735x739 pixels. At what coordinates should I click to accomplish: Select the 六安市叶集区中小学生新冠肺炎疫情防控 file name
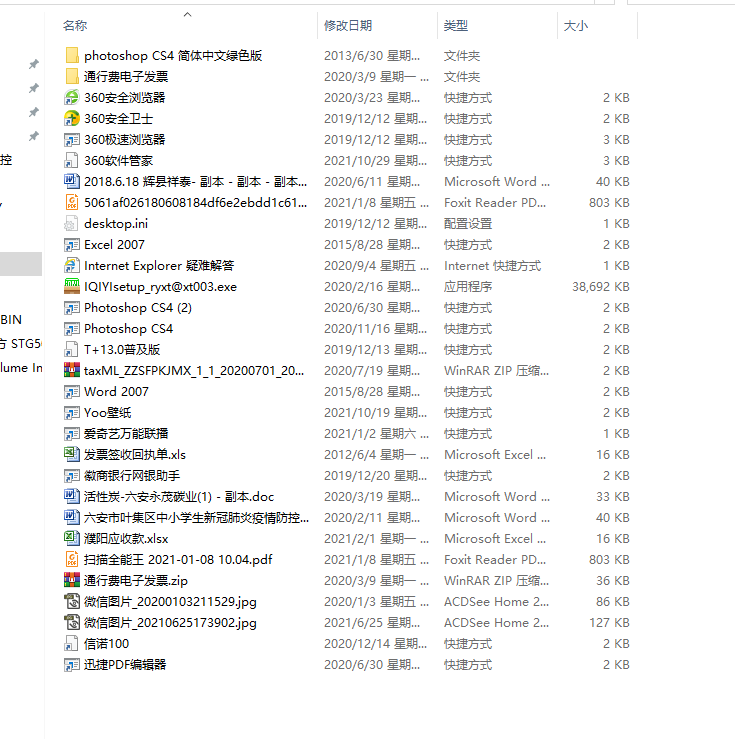pos(196,517)
